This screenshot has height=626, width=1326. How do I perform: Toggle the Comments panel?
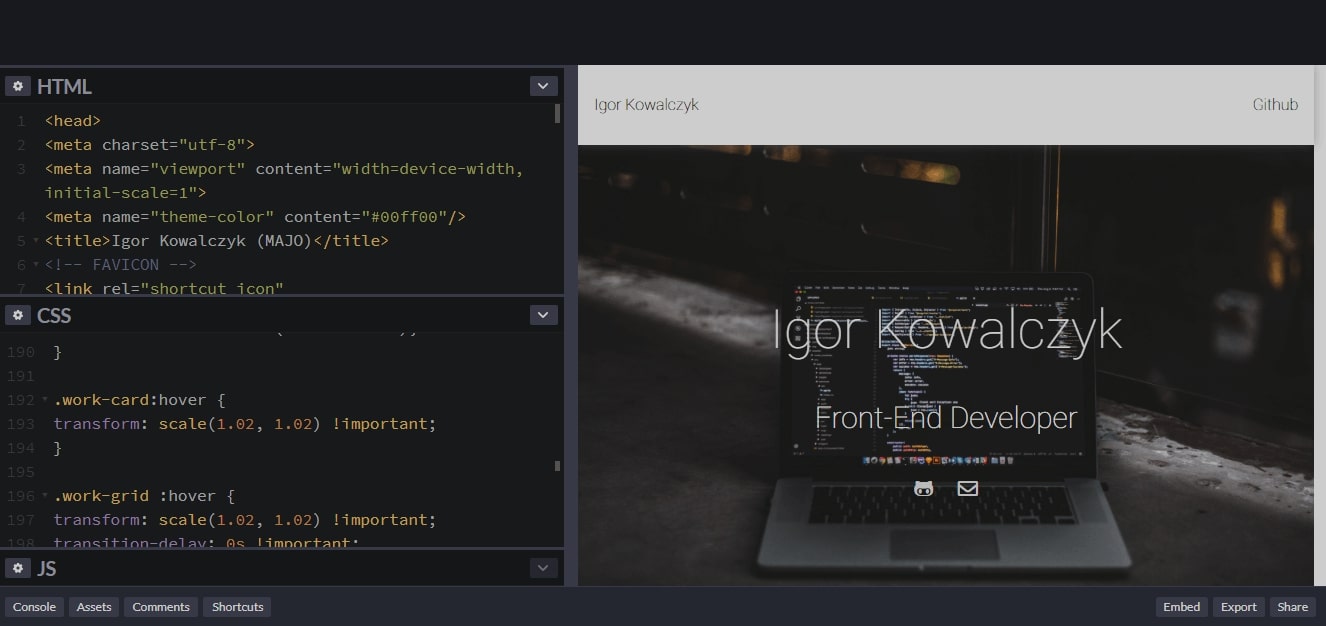[161, 607]
